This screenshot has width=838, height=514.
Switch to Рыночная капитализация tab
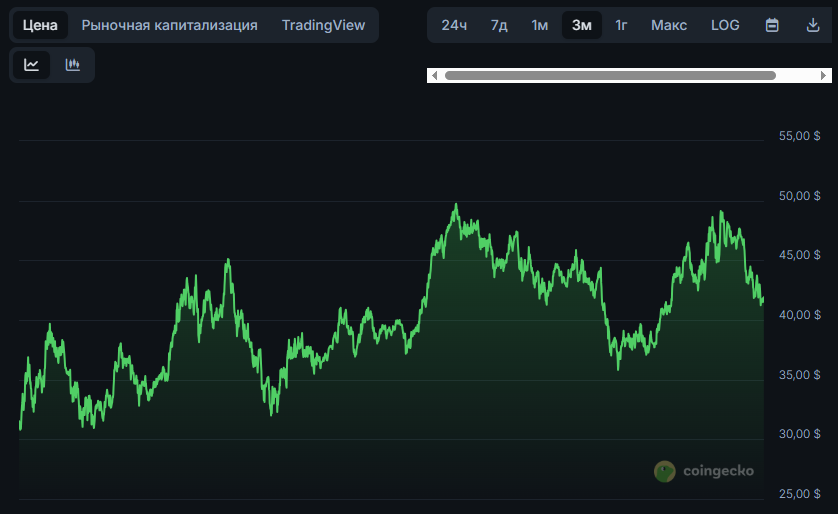click(169, 25)
